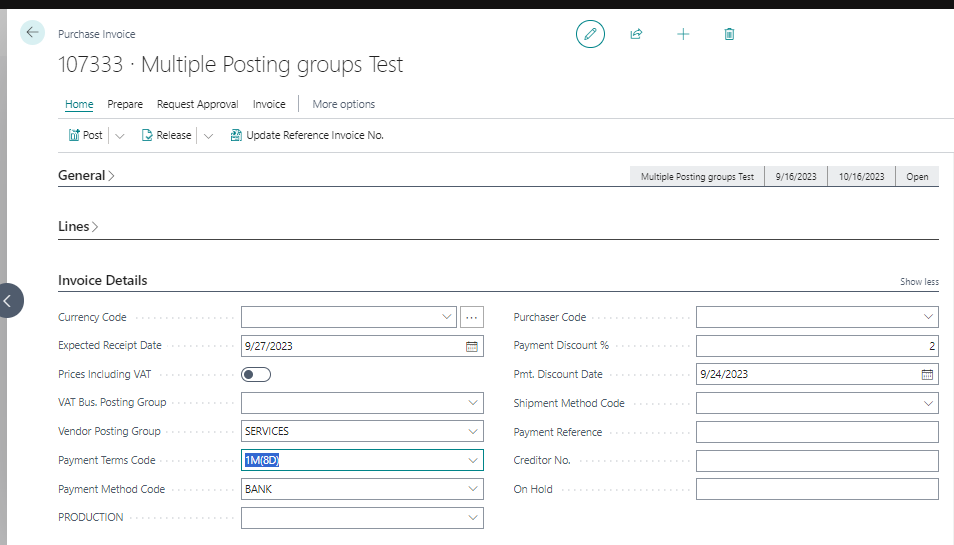Screen dimensions: 954x545
Task: Click Invoice Details section heading
Action: point(103,280)
